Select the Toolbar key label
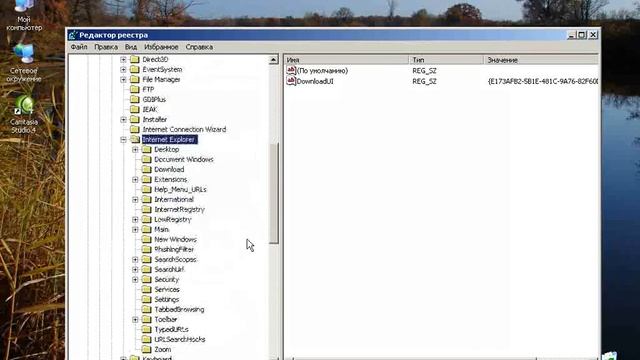Screen dimensions: 640x360 pyautogui.click(x=166, y=320)
